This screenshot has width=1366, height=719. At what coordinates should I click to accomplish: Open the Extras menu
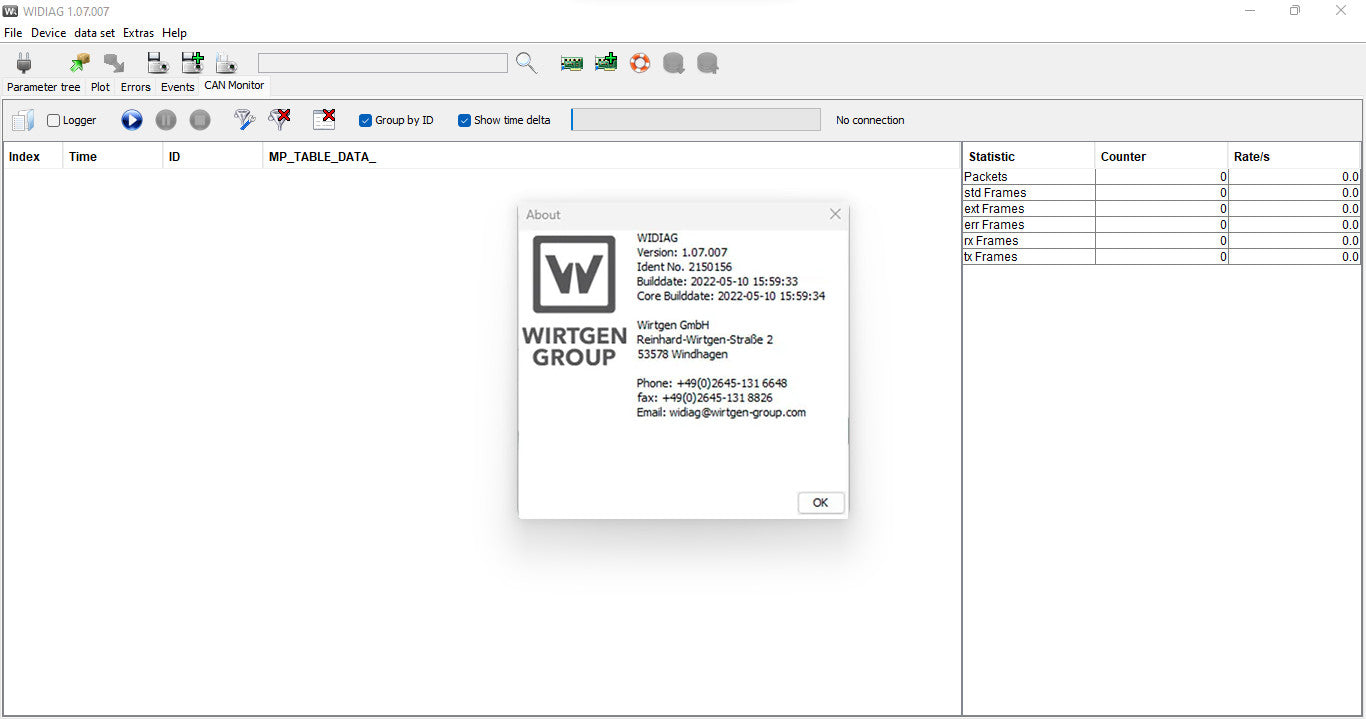point(138,32)
